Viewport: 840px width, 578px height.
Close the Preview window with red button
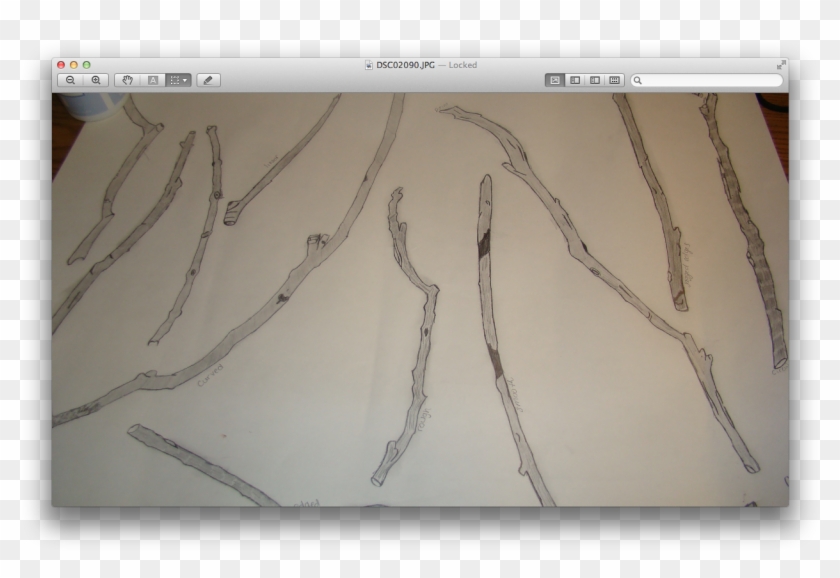pyautogui.click(x=62, y=65)
